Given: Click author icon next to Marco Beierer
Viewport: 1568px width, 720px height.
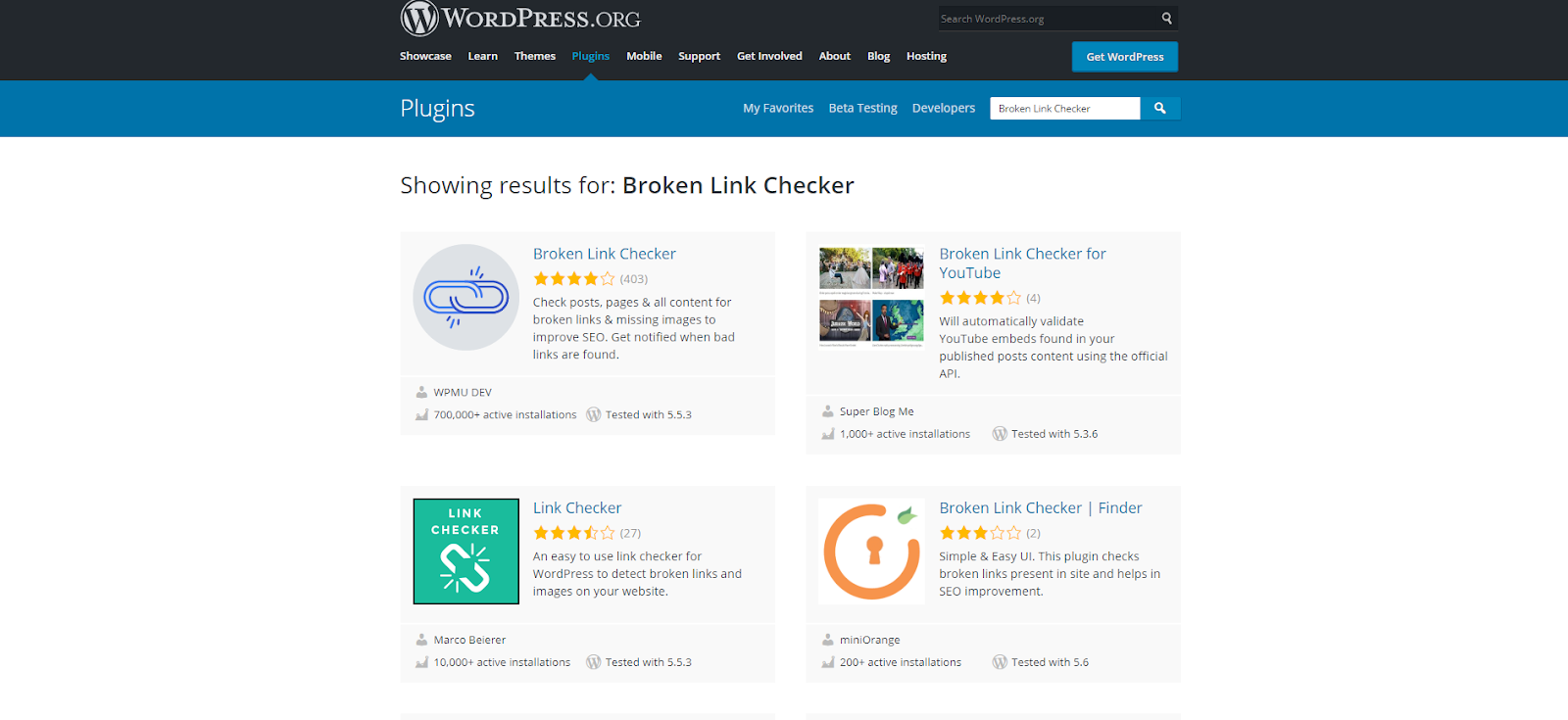Looking at the screenshot, I should (421, 641).
